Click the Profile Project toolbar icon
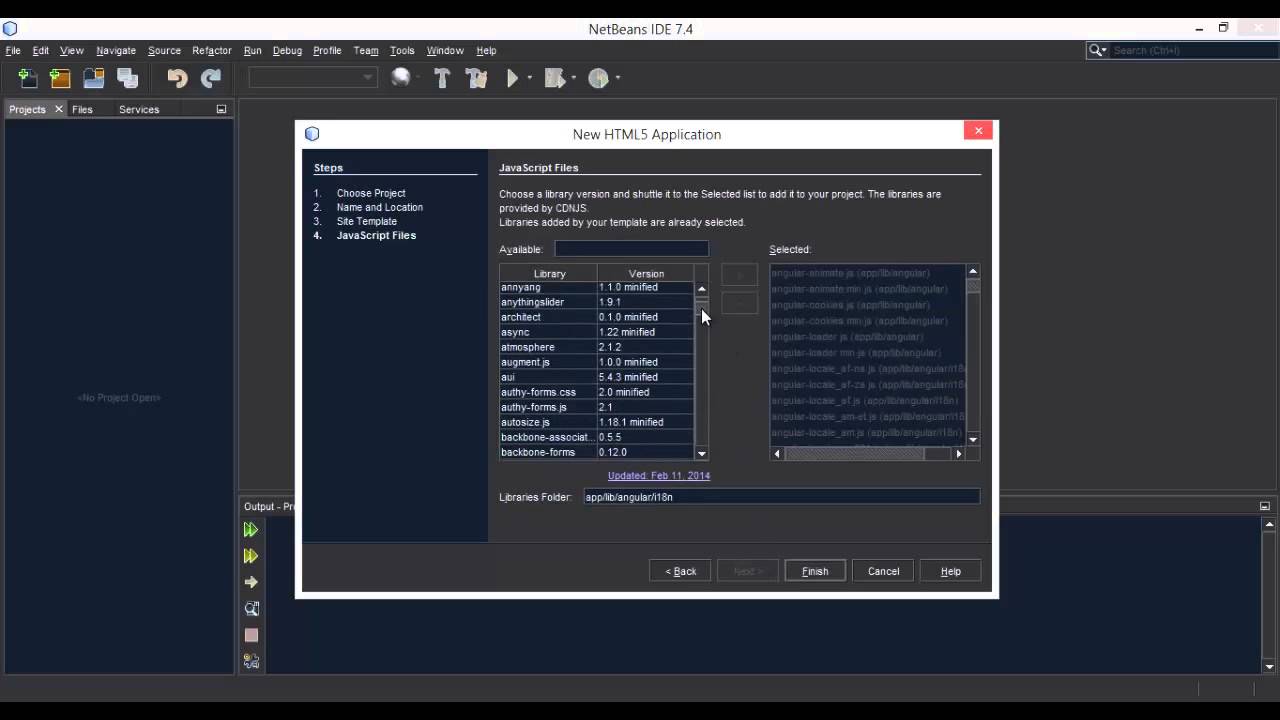Viewport: 1280px width, 720px height. point(598,78)
